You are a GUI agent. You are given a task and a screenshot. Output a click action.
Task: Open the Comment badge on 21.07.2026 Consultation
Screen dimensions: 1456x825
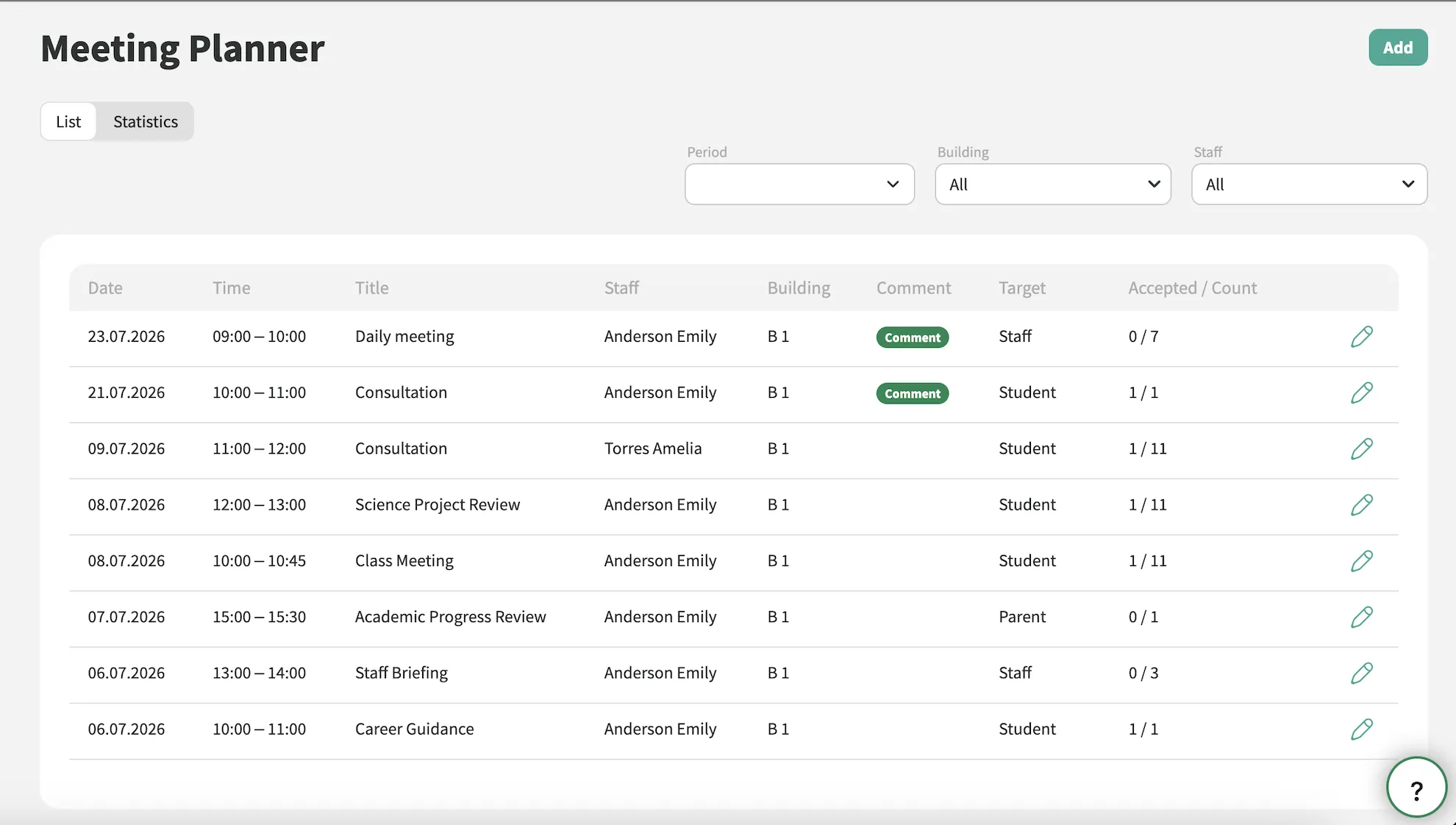pos(913,393)
